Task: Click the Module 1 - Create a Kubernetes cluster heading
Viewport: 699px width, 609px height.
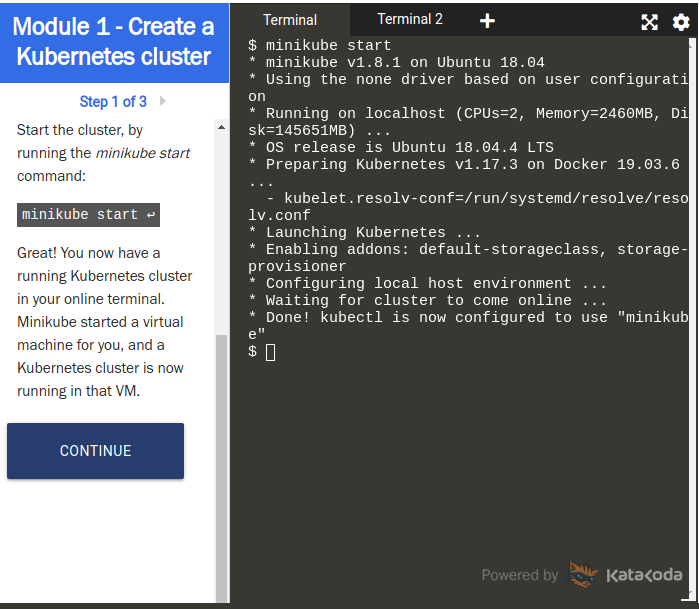Action: pos(114,41)
